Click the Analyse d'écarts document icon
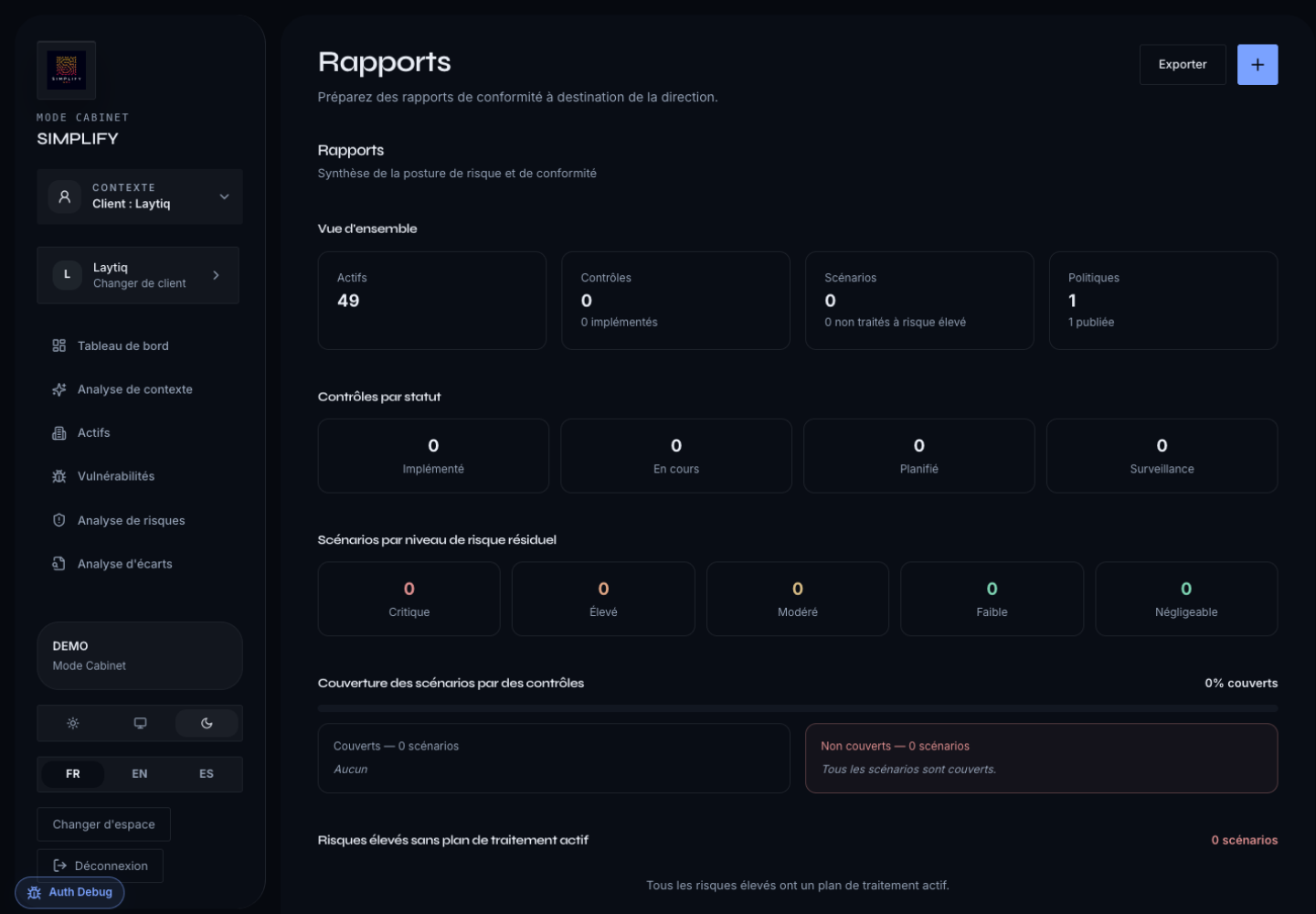 [x=59, y=564]
